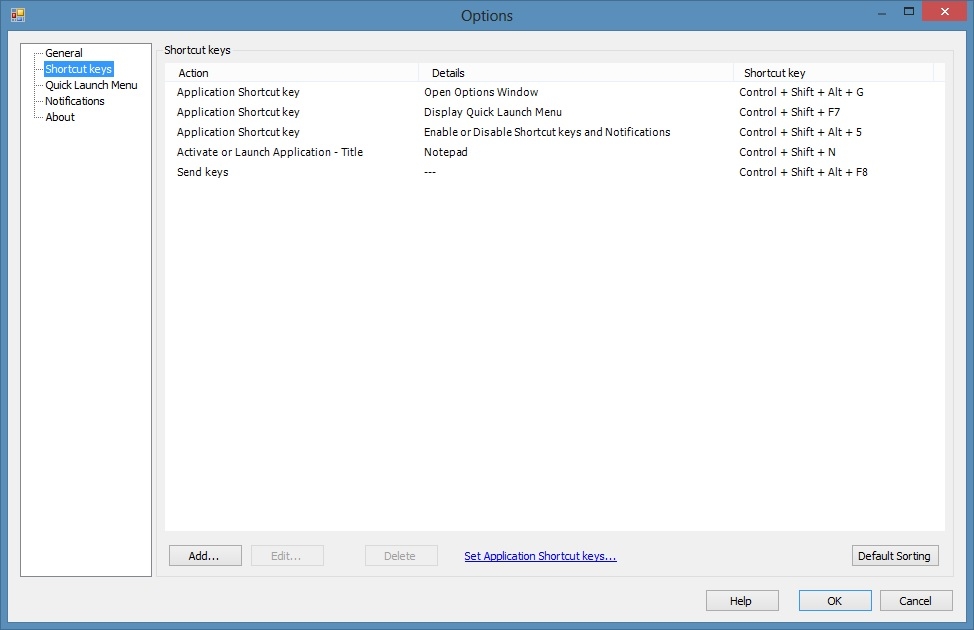The image size is (974, 630).
Task: Open Help for the options dialog
Action: [742, 601]
